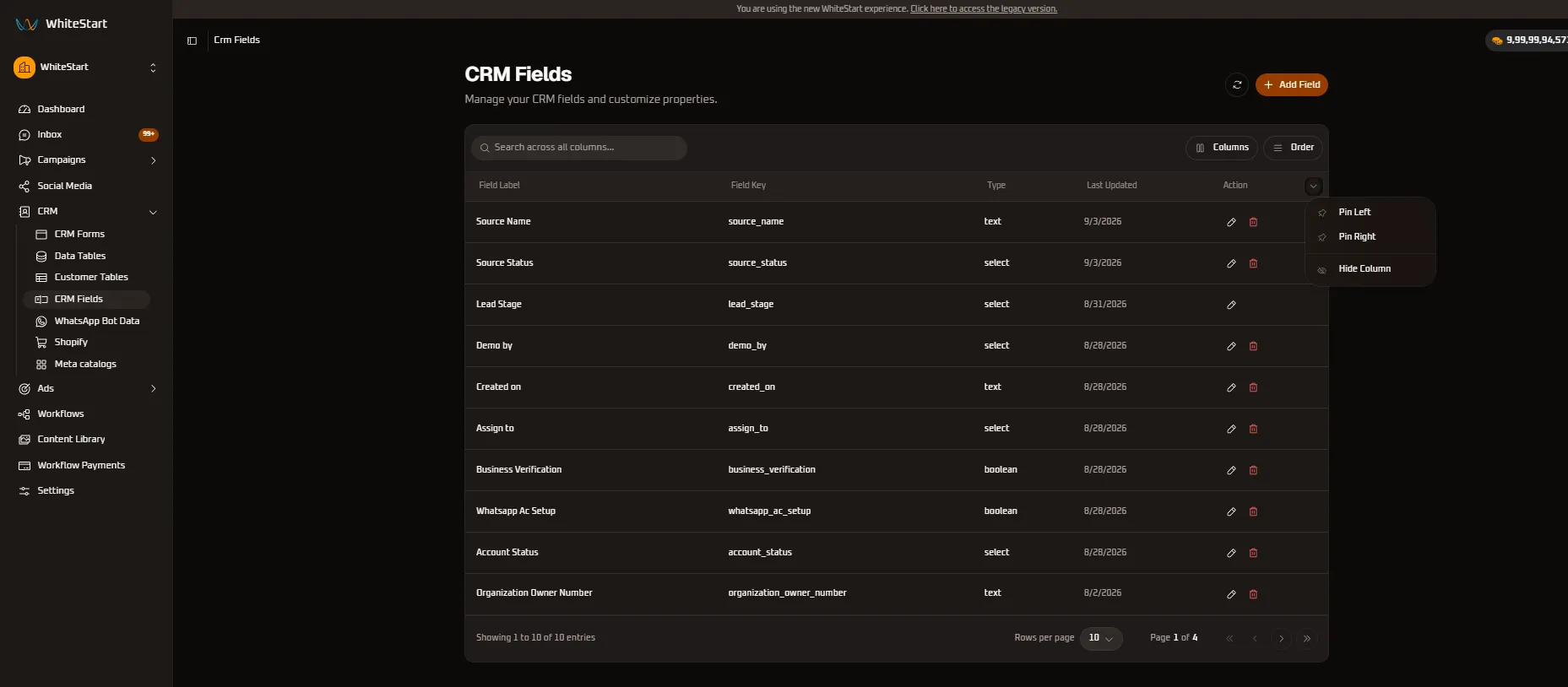Delete the Source Name field

coord(1253,222)
